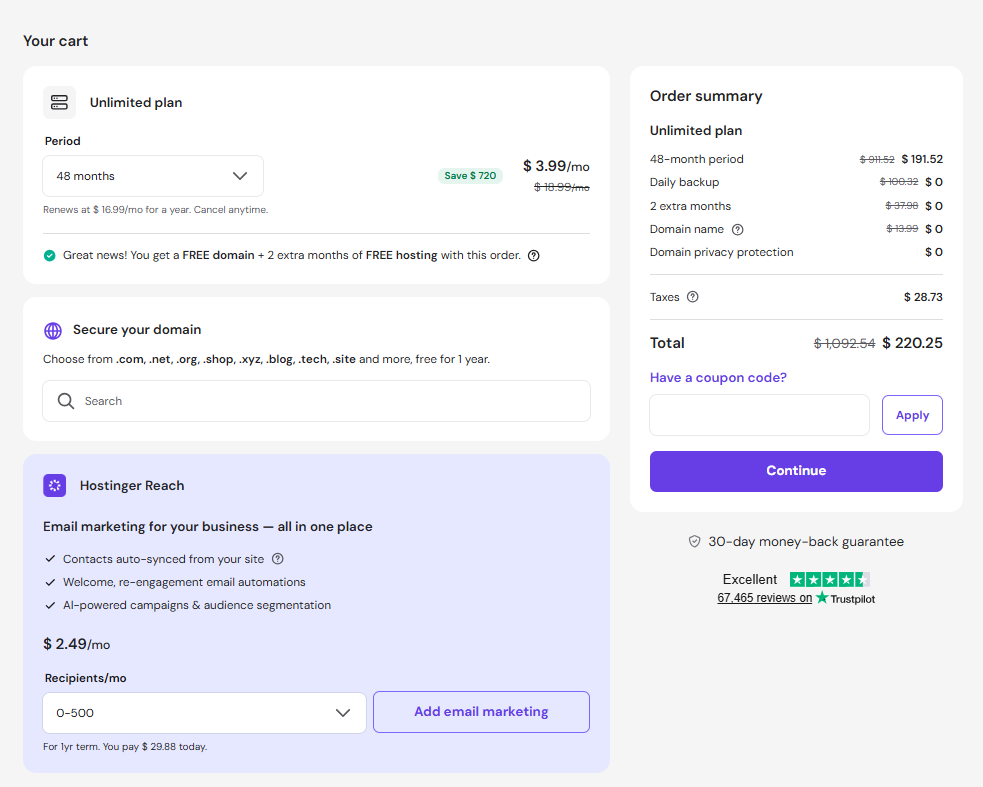This screenshot has width=983, height=787.
Task: Click the $ 2.49/mo Reach price
Action: (76, 644)
